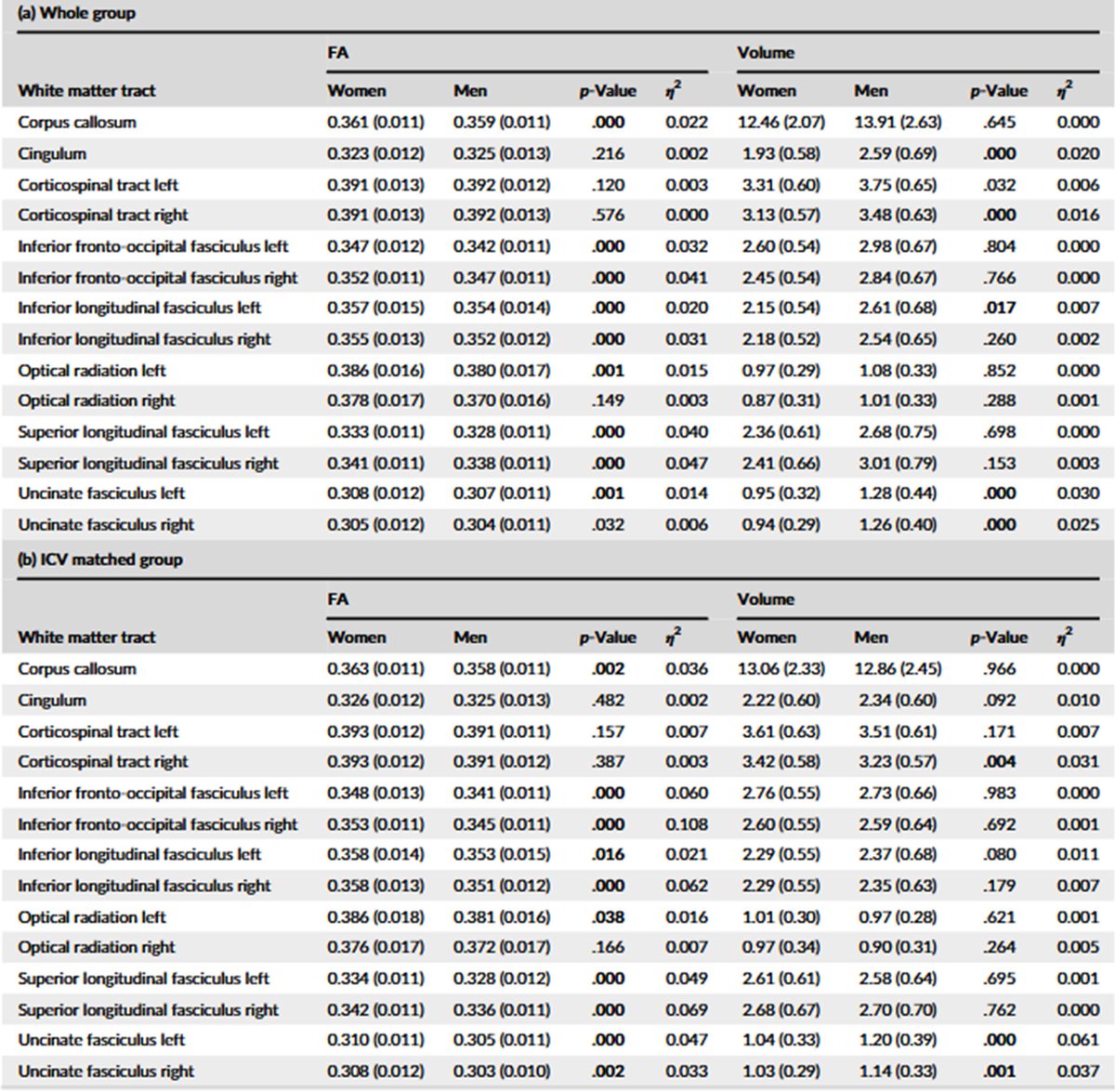
Task: Select the Whole group volume value "3.01 (0.79)"
Action: pos(898,464)
